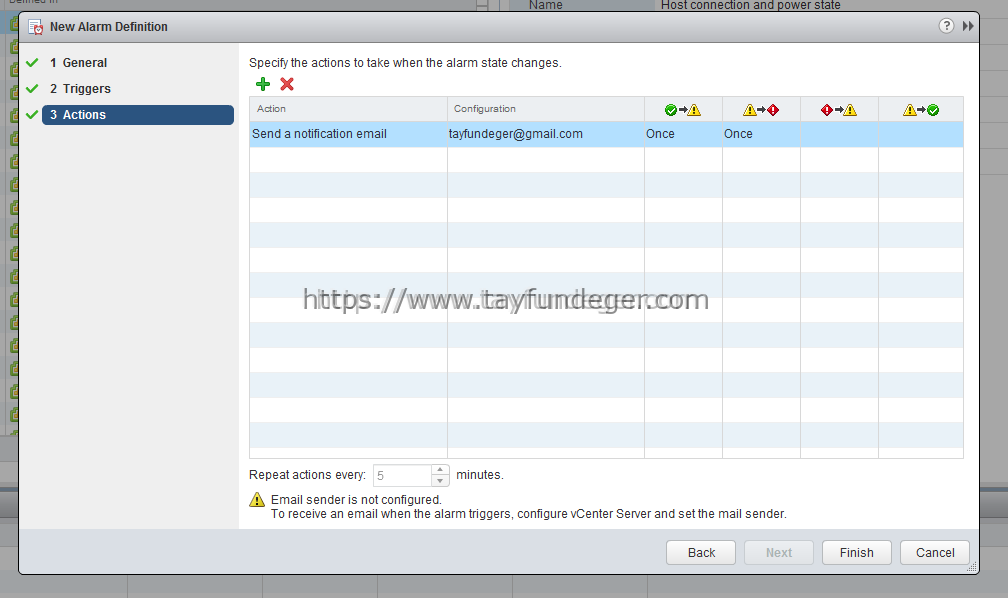Open 'Once' cell under warning-to-critical column
1008x598 pixels.
click(x=761, y=134)
